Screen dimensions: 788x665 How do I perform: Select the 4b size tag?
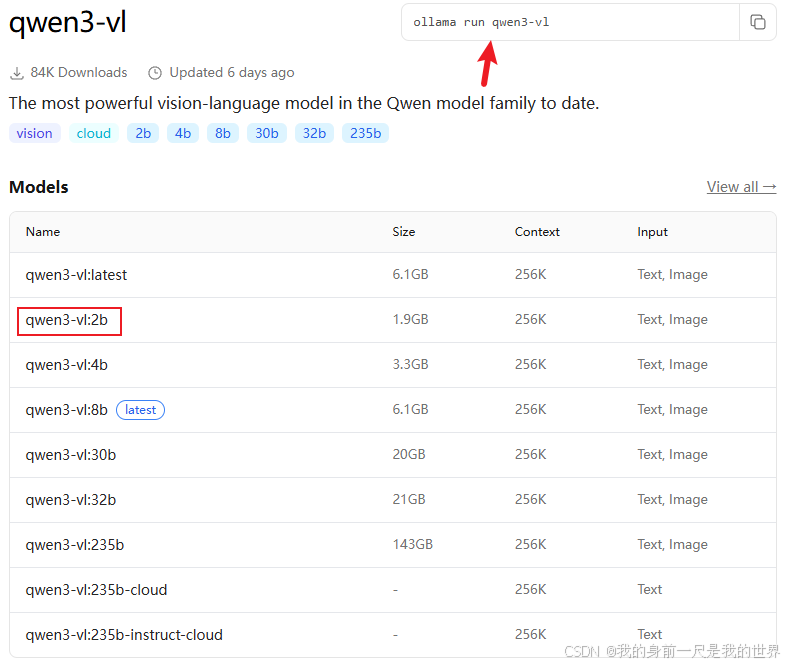tap(183, 133)
